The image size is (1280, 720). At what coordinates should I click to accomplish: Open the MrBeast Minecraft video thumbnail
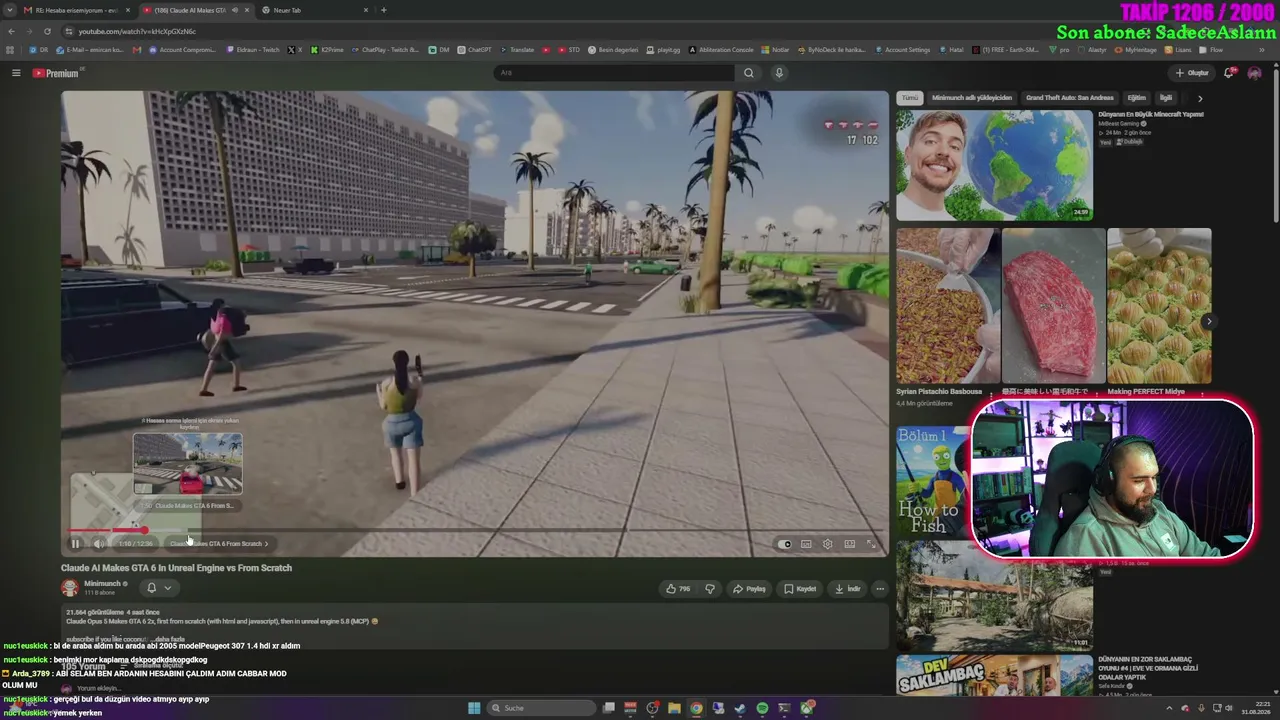pyautogui.click(x=994, y=165)
